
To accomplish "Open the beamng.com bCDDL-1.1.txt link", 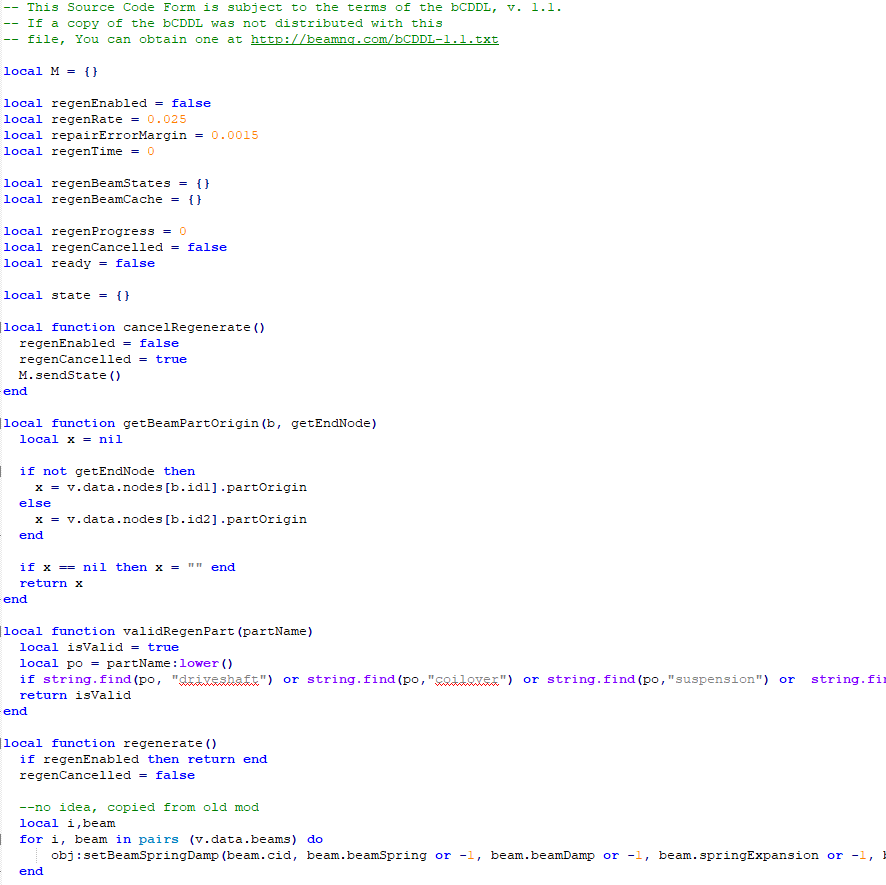I will point(375,40).
